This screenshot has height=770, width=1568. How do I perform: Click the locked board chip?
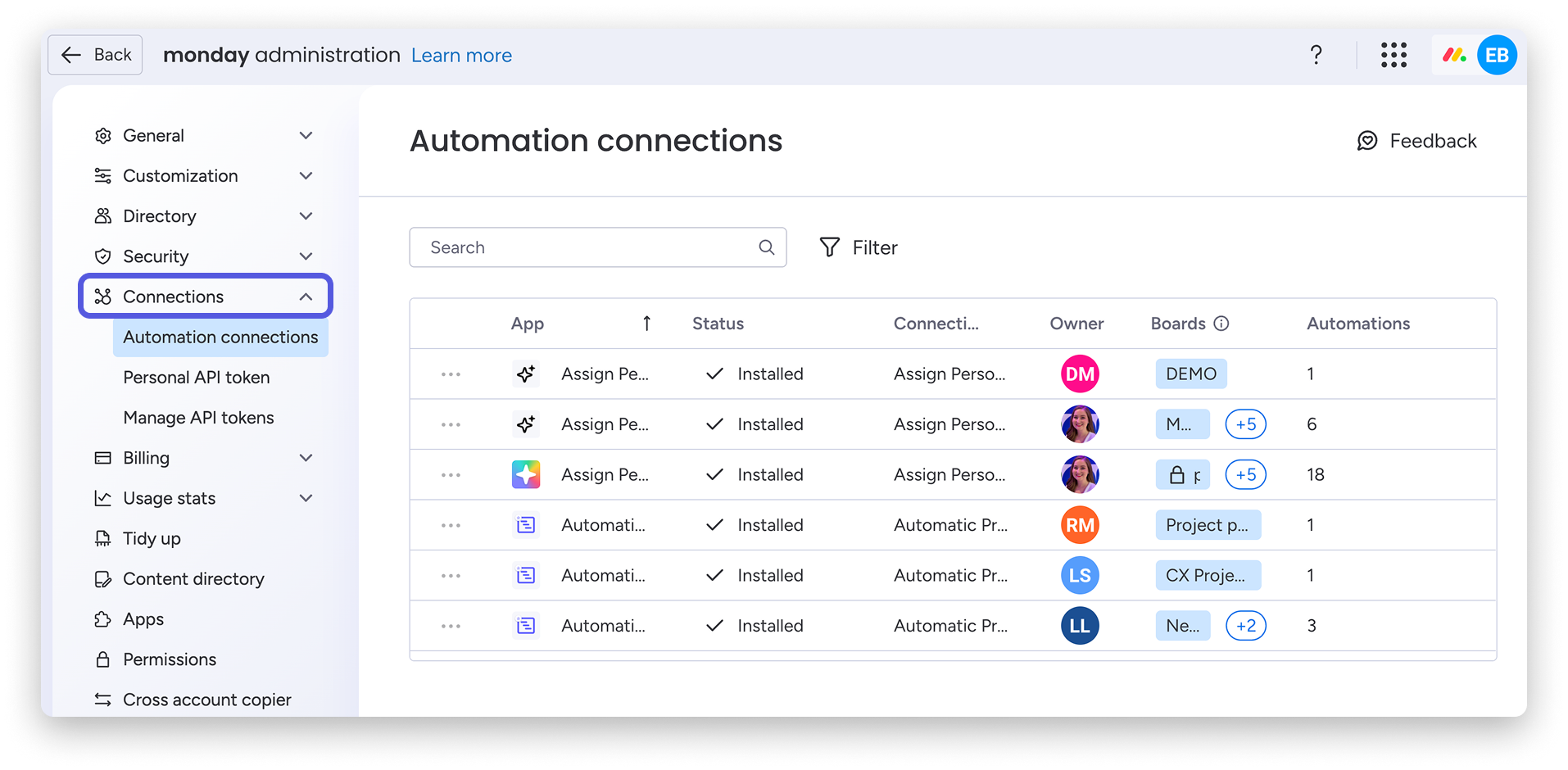(x=1183, y=475)
